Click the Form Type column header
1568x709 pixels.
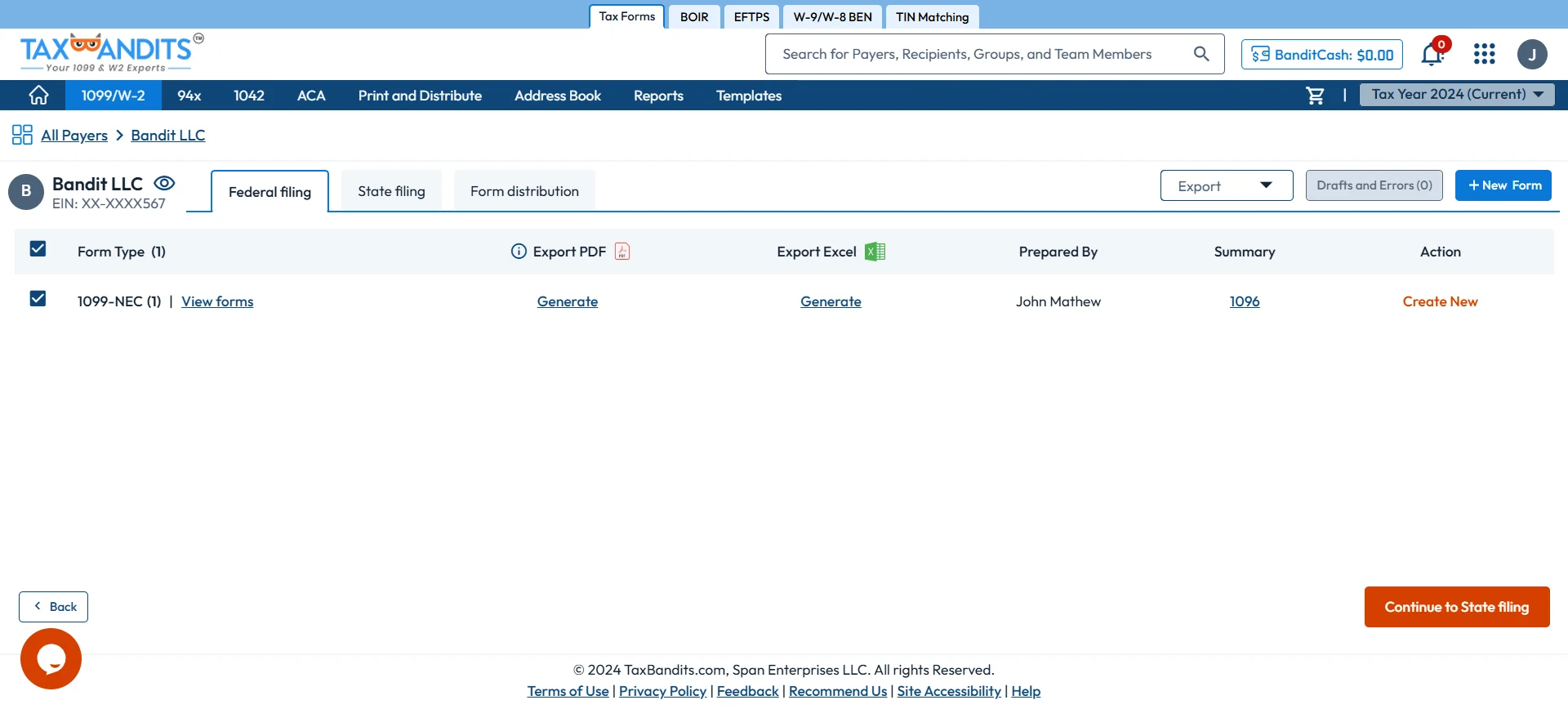click(x=122, y=252)
